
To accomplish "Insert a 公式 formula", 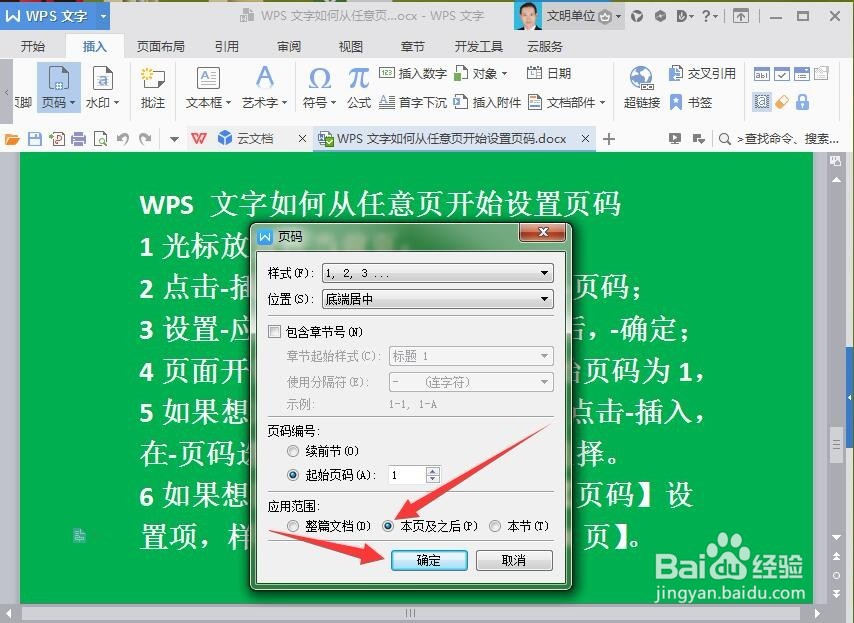I will (x=359, y=87).
